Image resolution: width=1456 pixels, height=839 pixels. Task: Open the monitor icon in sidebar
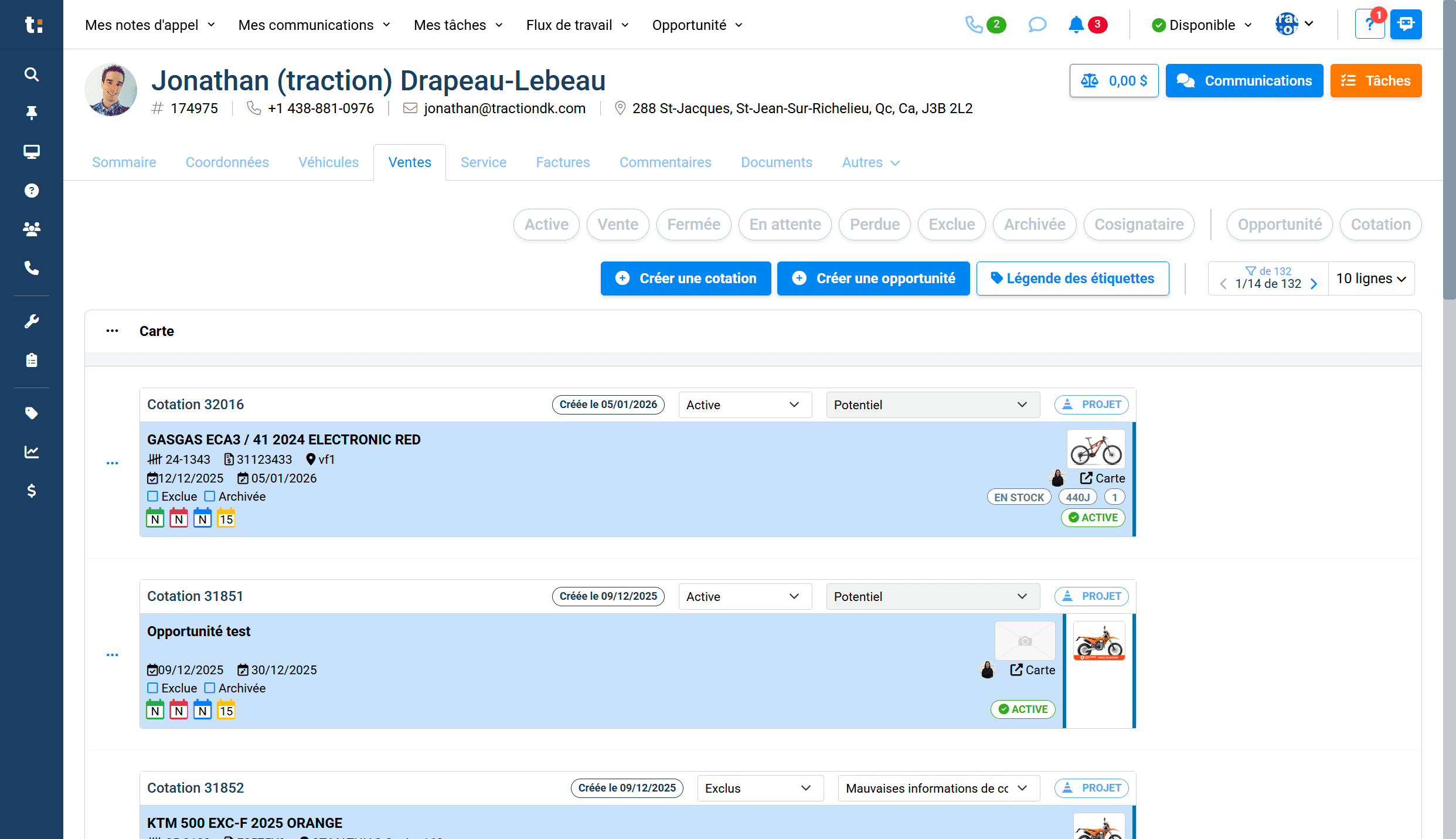click(x=32, y=152)
